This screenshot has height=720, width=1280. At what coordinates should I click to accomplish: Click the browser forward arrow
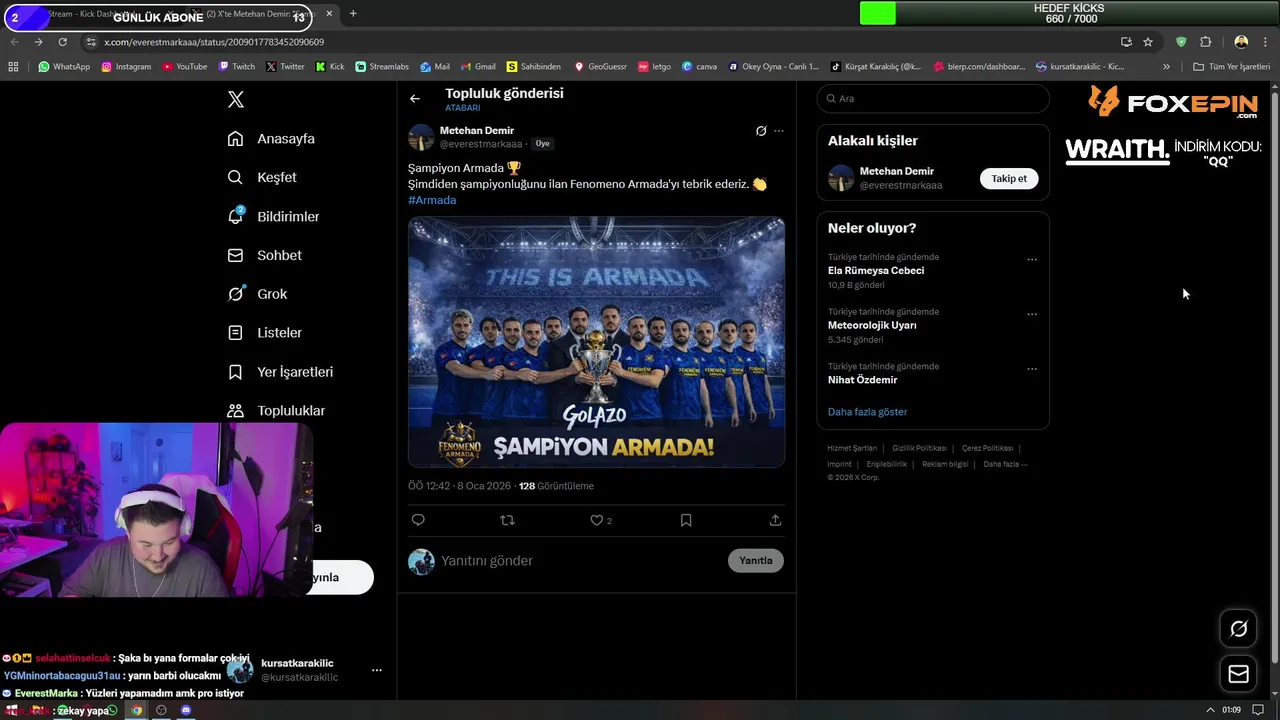tap(38, 42)
